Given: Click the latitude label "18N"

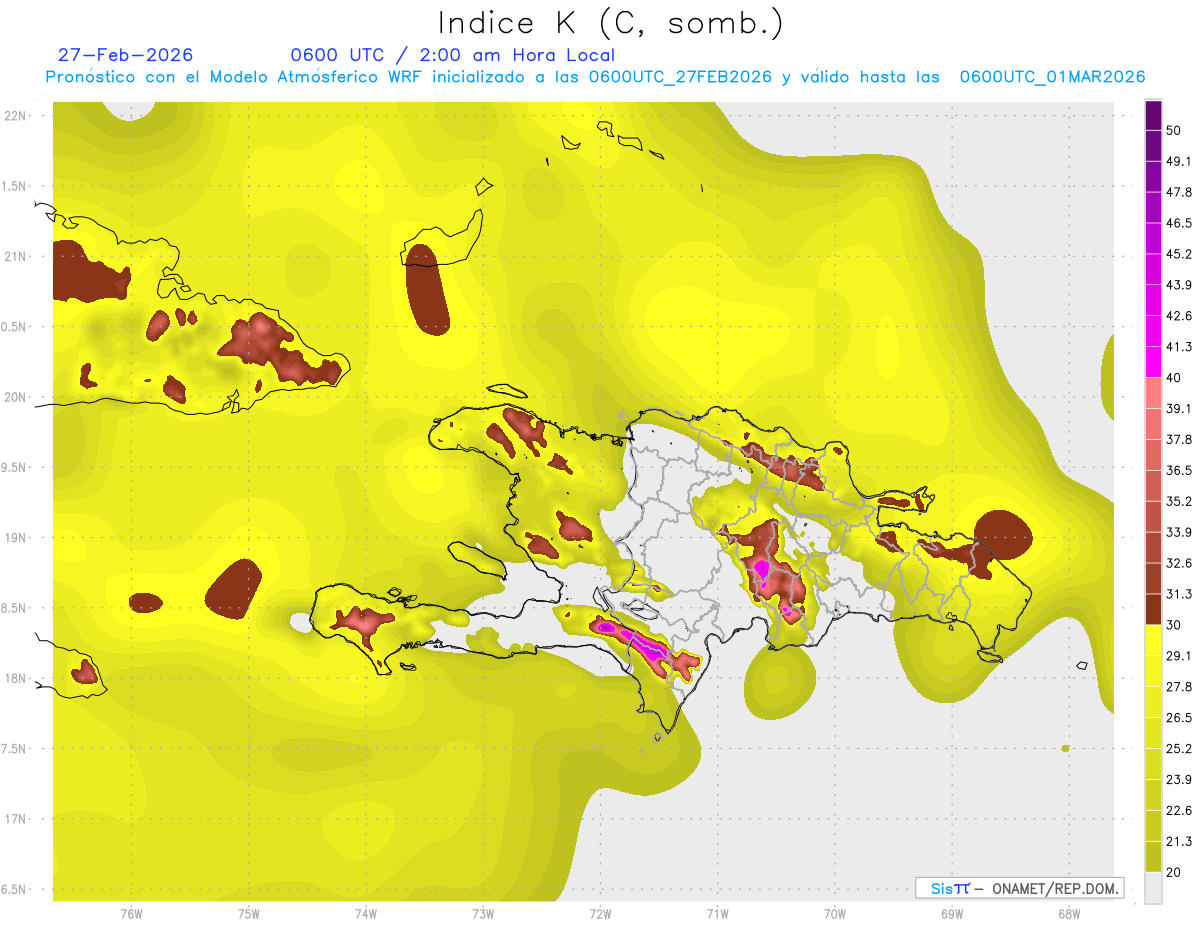Looking at the screenshot, I should [16, 678].
